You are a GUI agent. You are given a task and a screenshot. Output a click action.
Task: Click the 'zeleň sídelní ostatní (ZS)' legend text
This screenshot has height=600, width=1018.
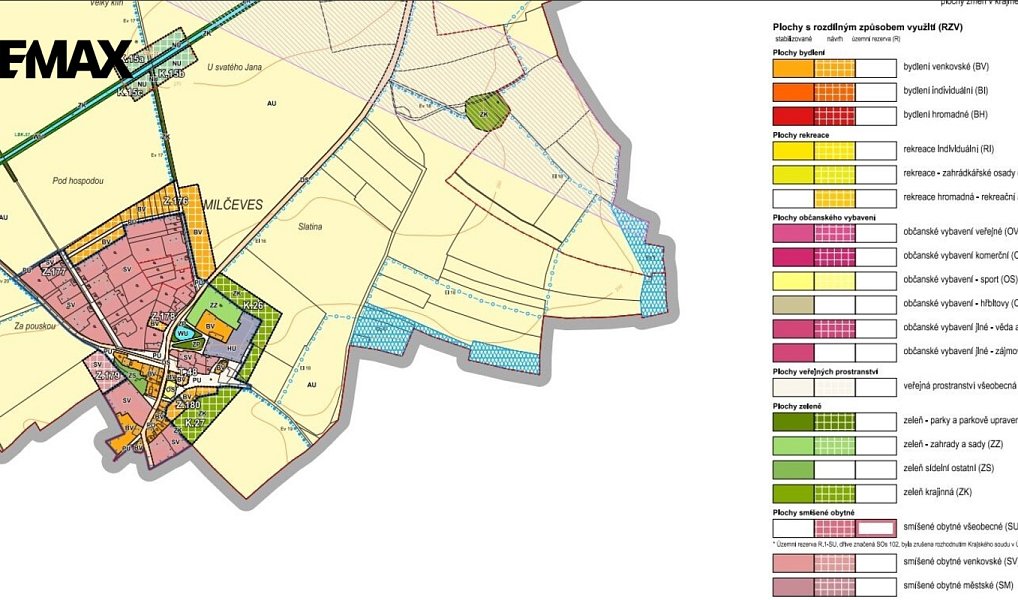949,469
